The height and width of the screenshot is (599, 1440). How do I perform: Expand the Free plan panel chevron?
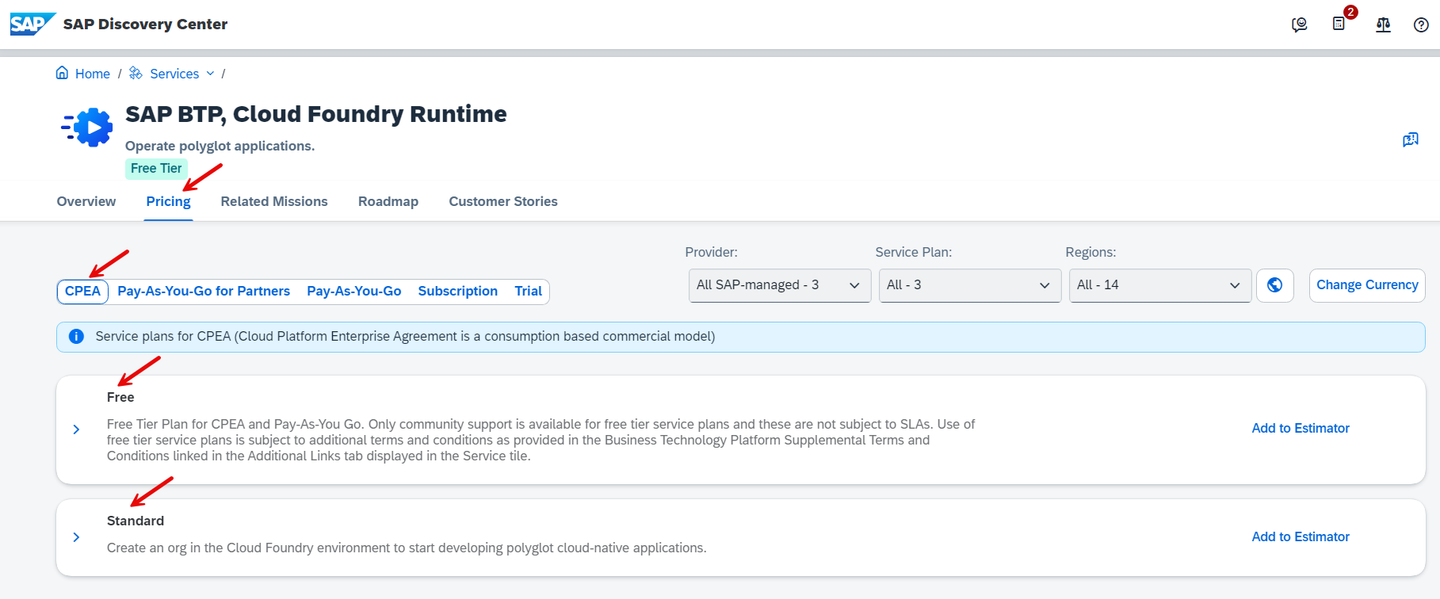pyautogui.click(x=77, y=429)
